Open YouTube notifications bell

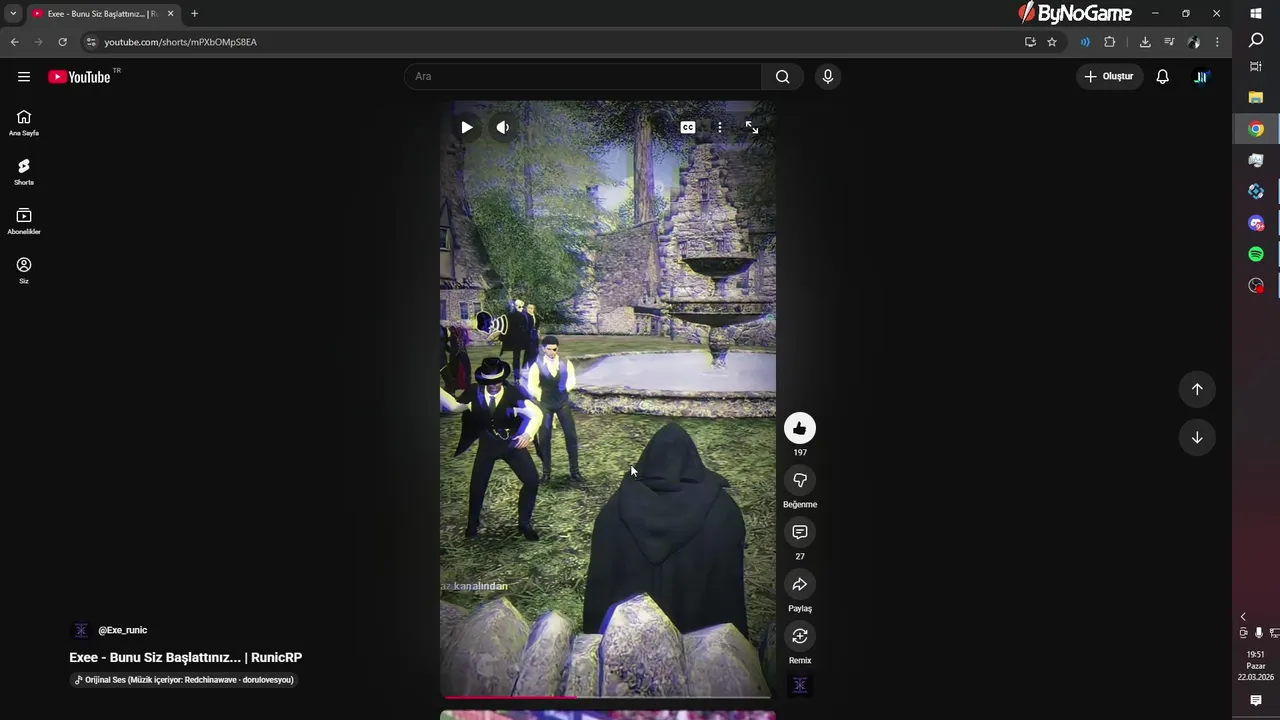(1162, 76)
